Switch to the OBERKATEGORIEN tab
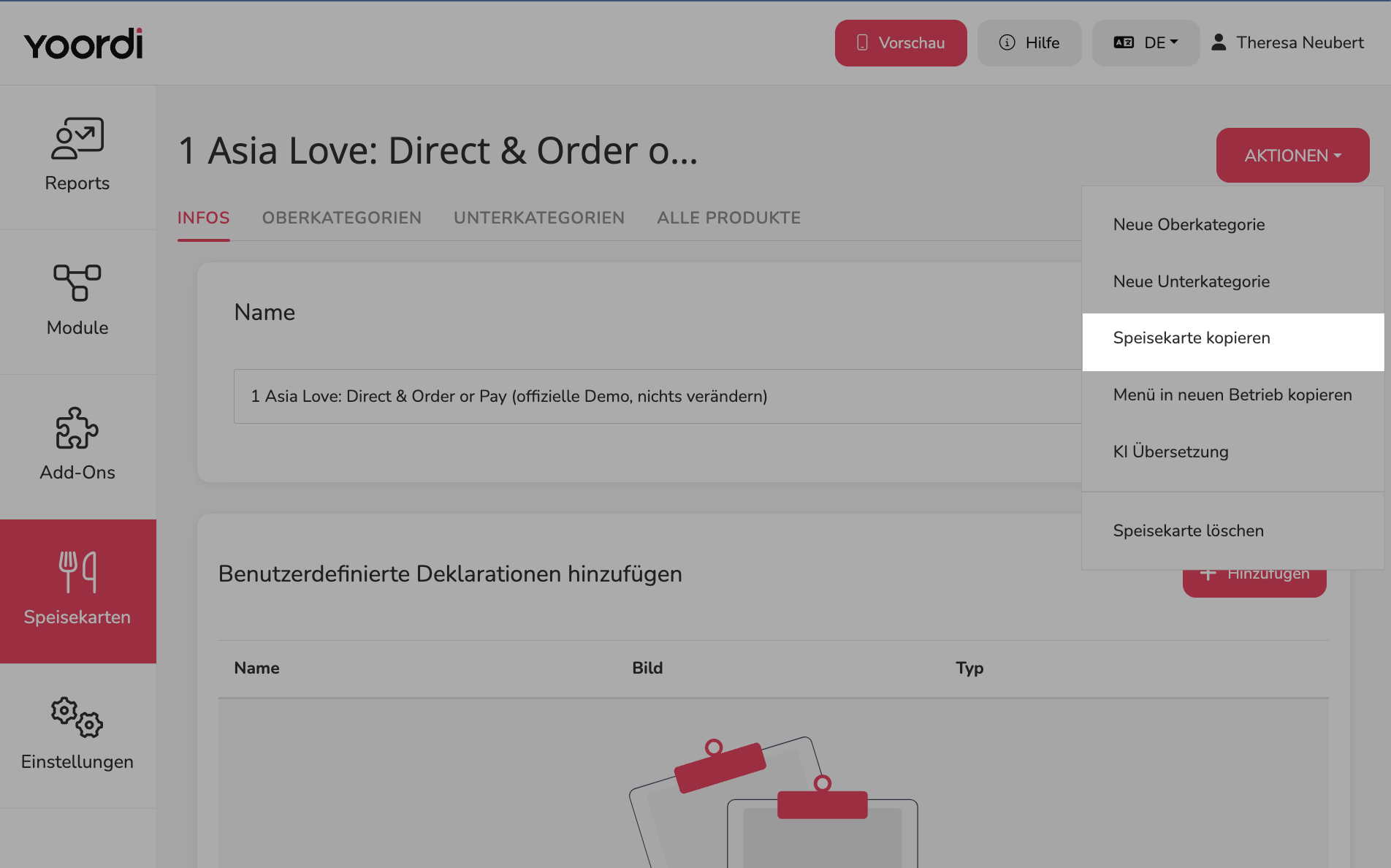 coord(342,218)
